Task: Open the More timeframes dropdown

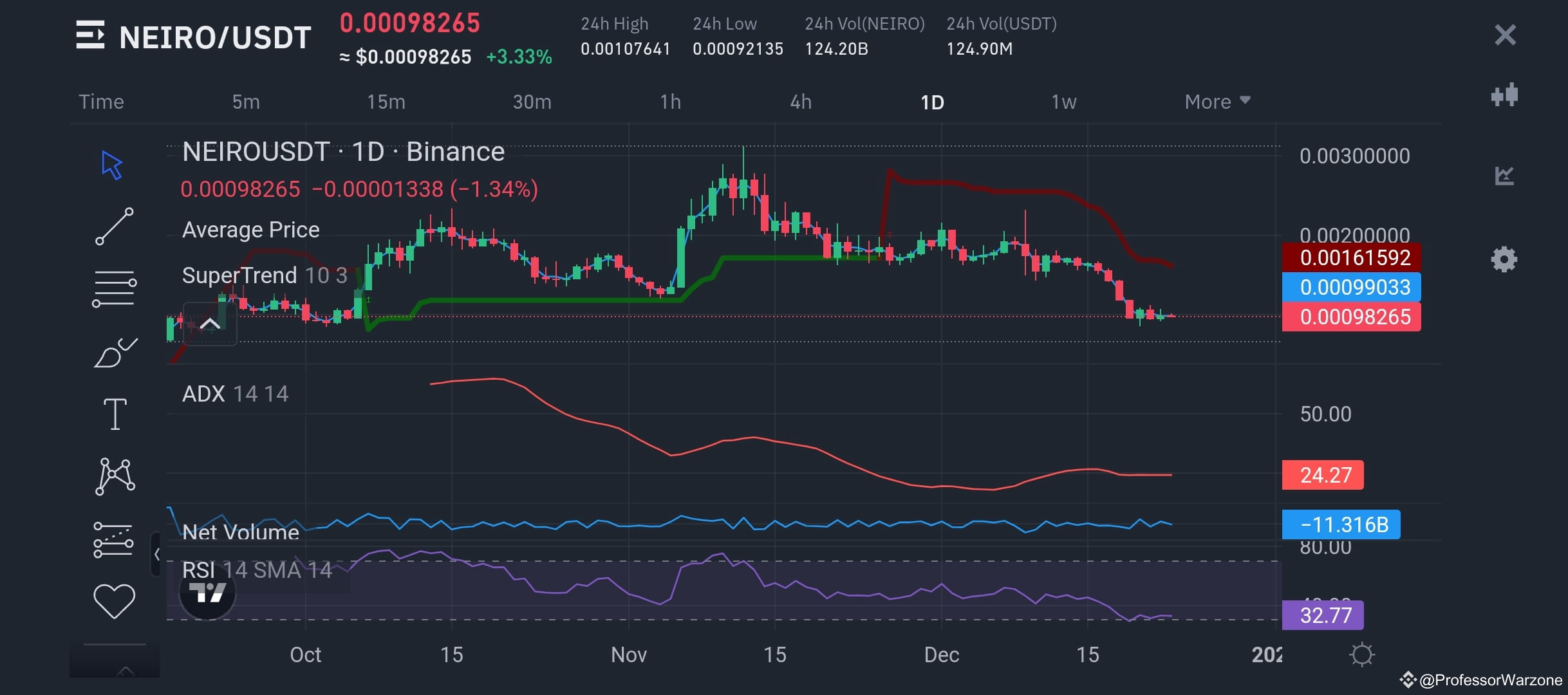Action: tap(1217, 101)
